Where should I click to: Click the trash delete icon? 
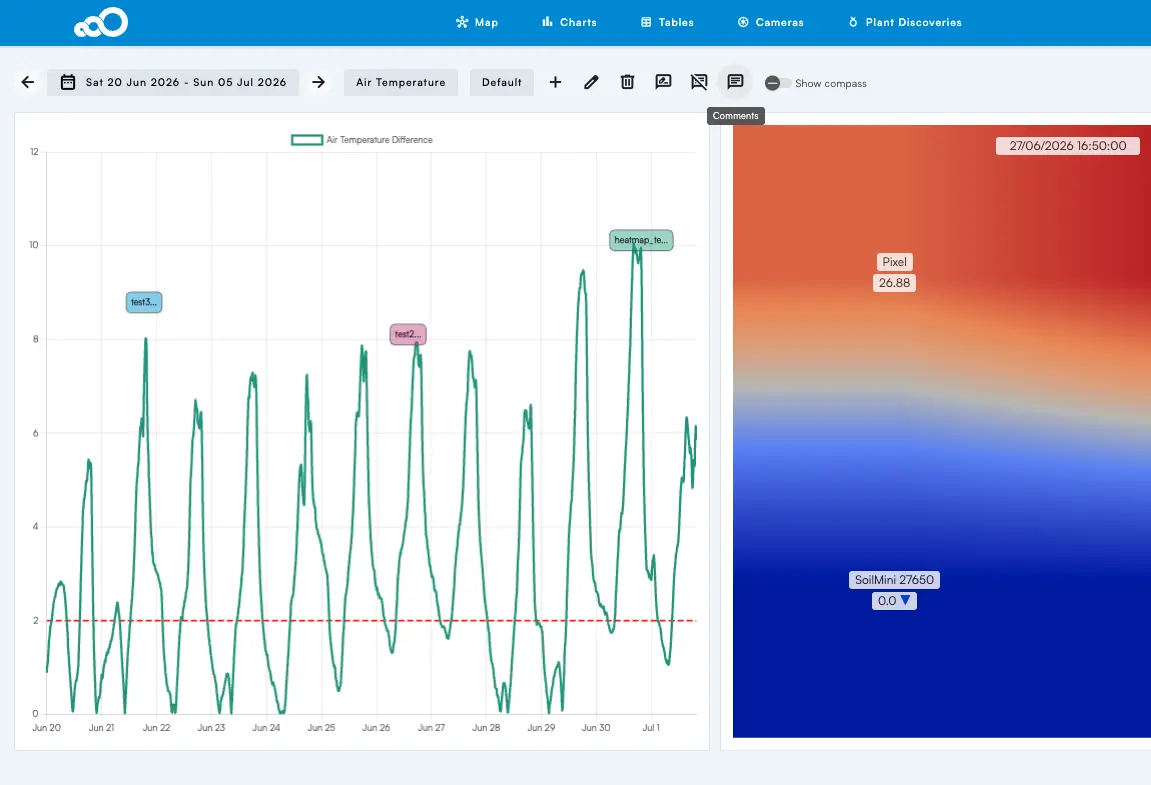point(627,82)
